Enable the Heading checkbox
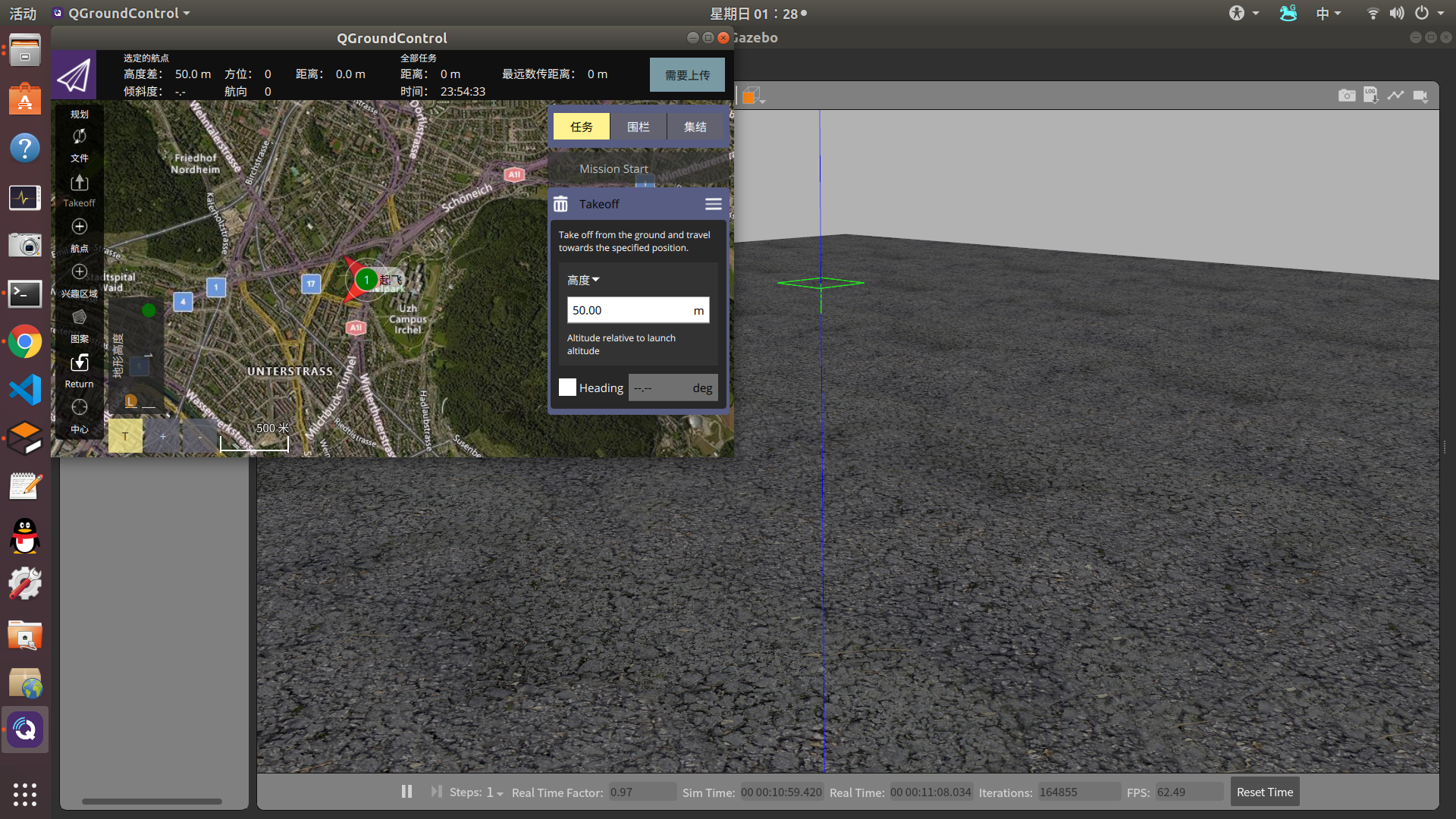1456x819 pixels. click(567, 388)
